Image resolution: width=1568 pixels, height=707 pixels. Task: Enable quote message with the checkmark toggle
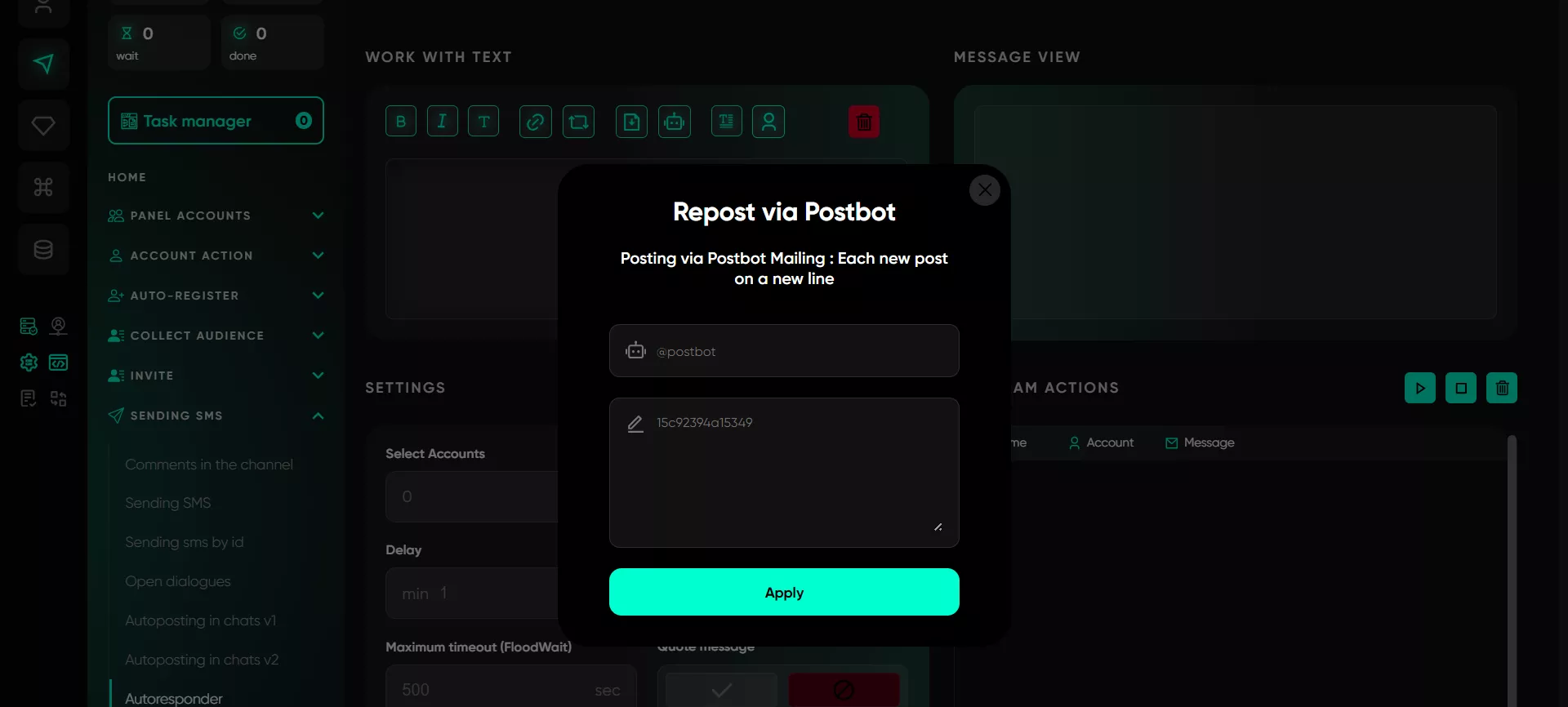point(721,690)
